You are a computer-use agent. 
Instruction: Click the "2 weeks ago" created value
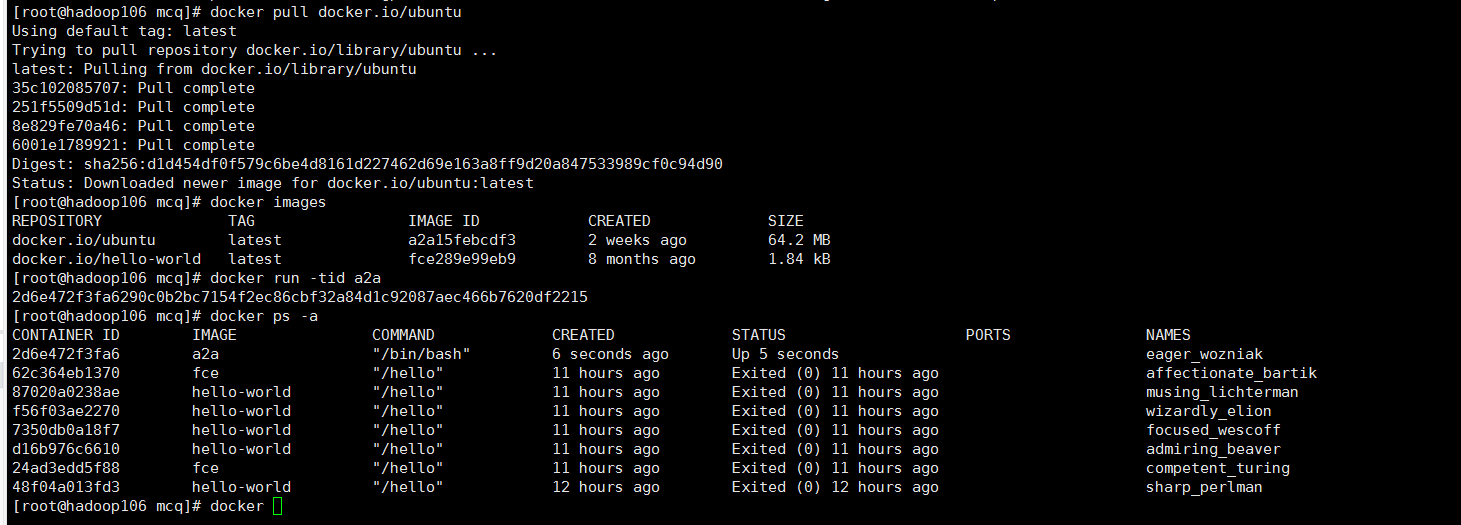pos(637,240)
